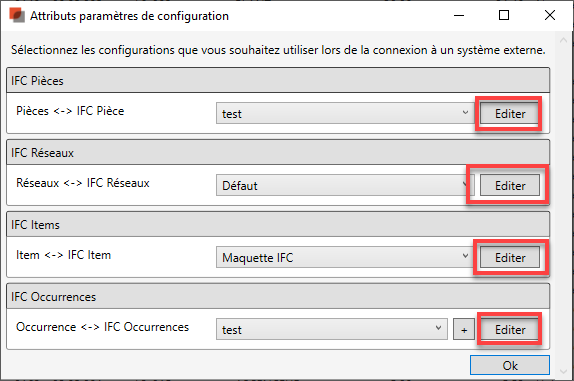Image resolution: width=574 pixels, height=381 pixels.
Task: Close the Attributs paramètres de configuration dialog
Action: [x=550, y=15]
